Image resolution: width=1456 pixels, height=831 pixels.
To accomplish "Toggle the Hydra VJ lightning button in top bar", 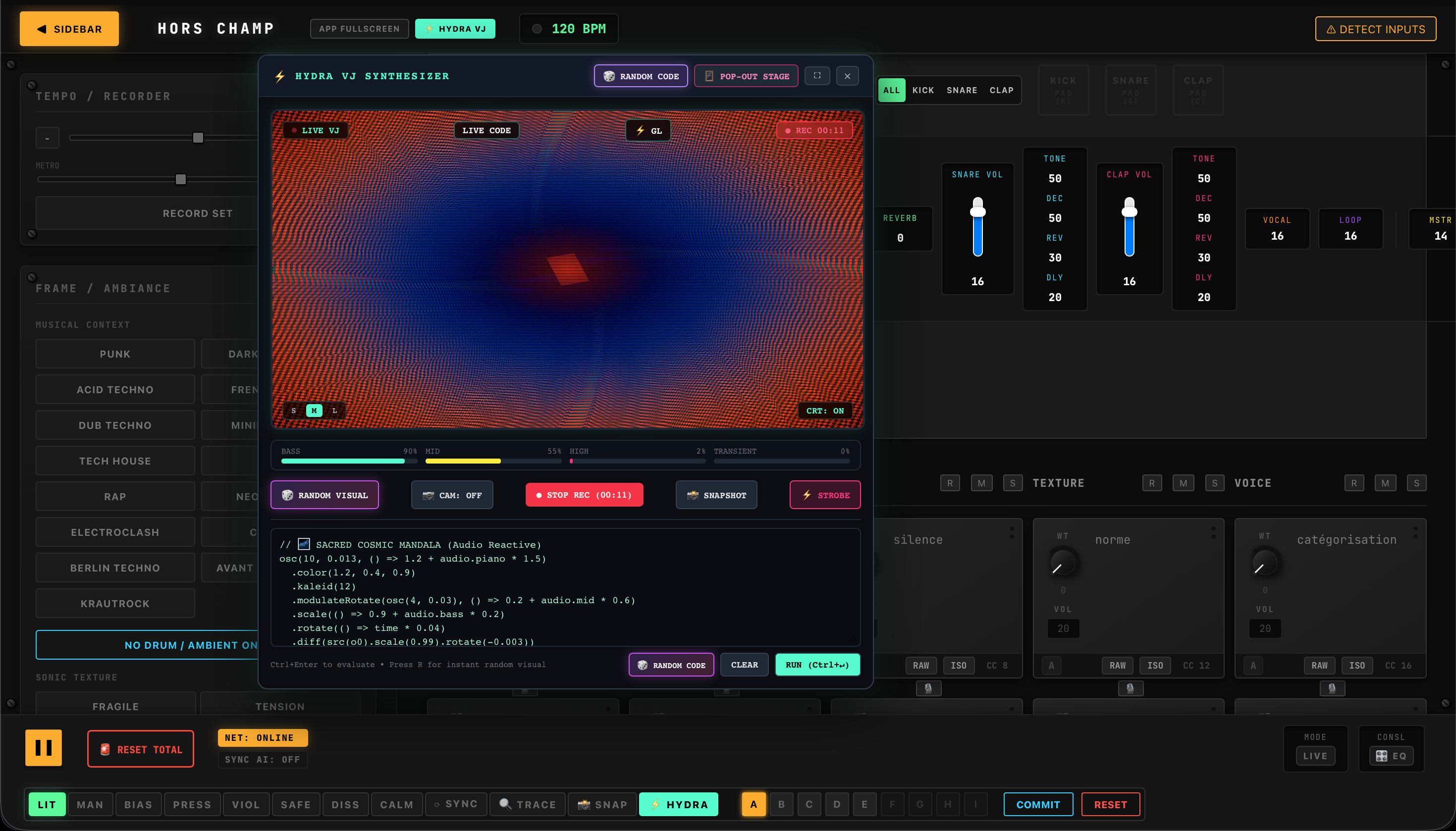I will (x=455, y=29).
